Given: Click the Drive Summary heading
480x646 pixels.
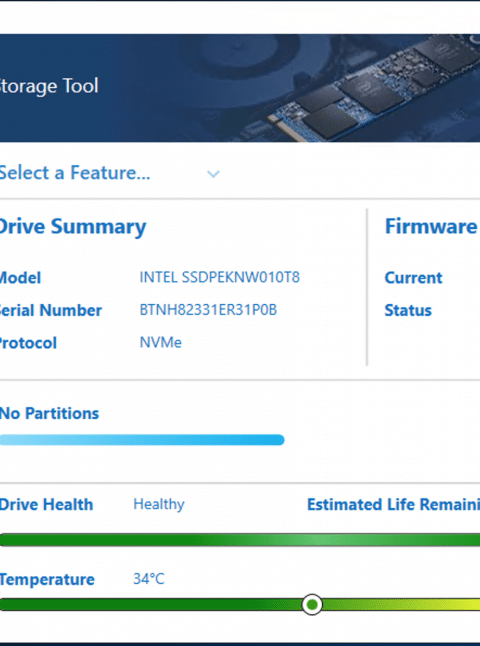Looking at the screenshot, I should tap(73, 227).
